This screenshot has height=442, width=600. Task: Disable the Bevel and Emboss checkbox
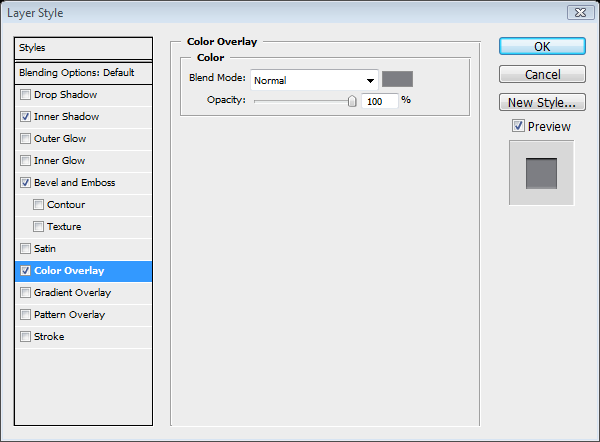click(25, 183)
